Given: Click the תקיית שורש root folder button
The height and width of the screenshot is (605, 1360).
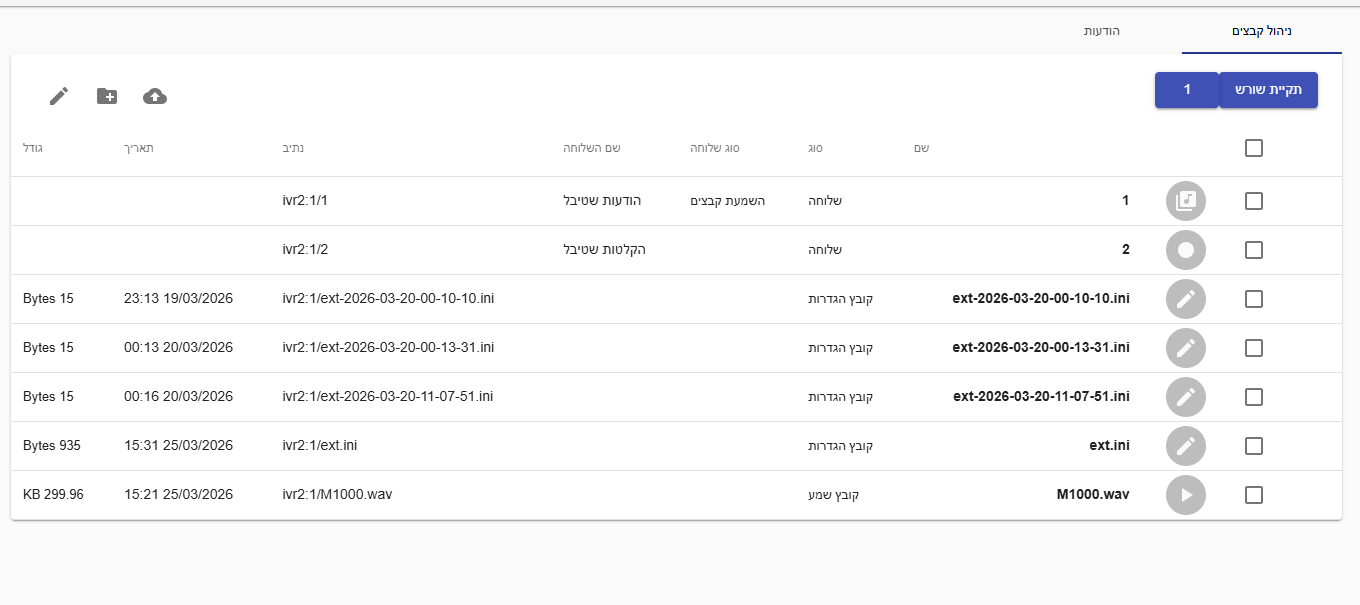Looking at the screenshot, I should (x=1268, y=90).
